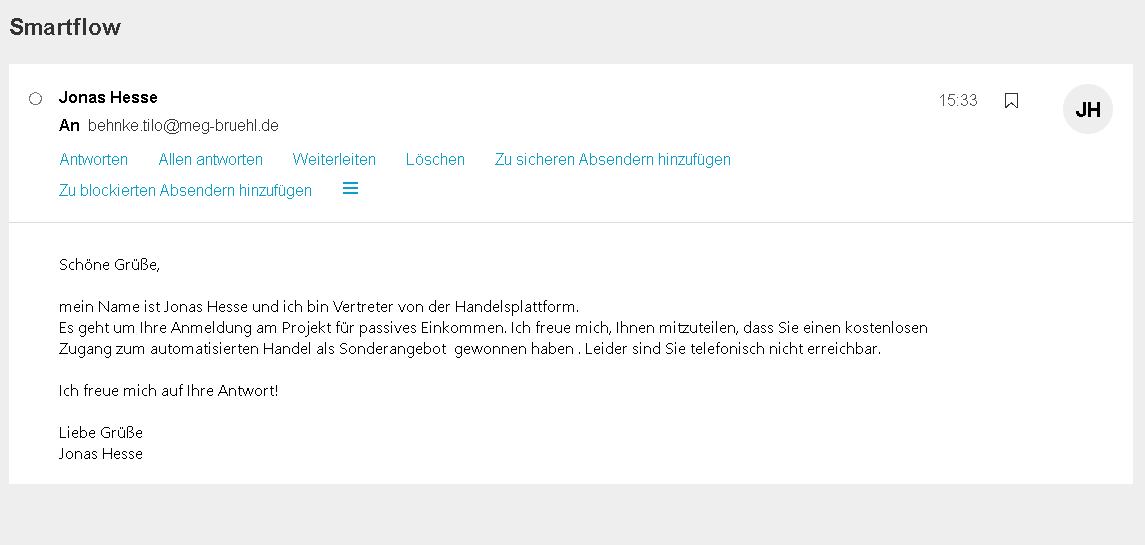Click the greeting line Schöne Grüße
This screenshot has width=1145, height=545.
point(110,264)
